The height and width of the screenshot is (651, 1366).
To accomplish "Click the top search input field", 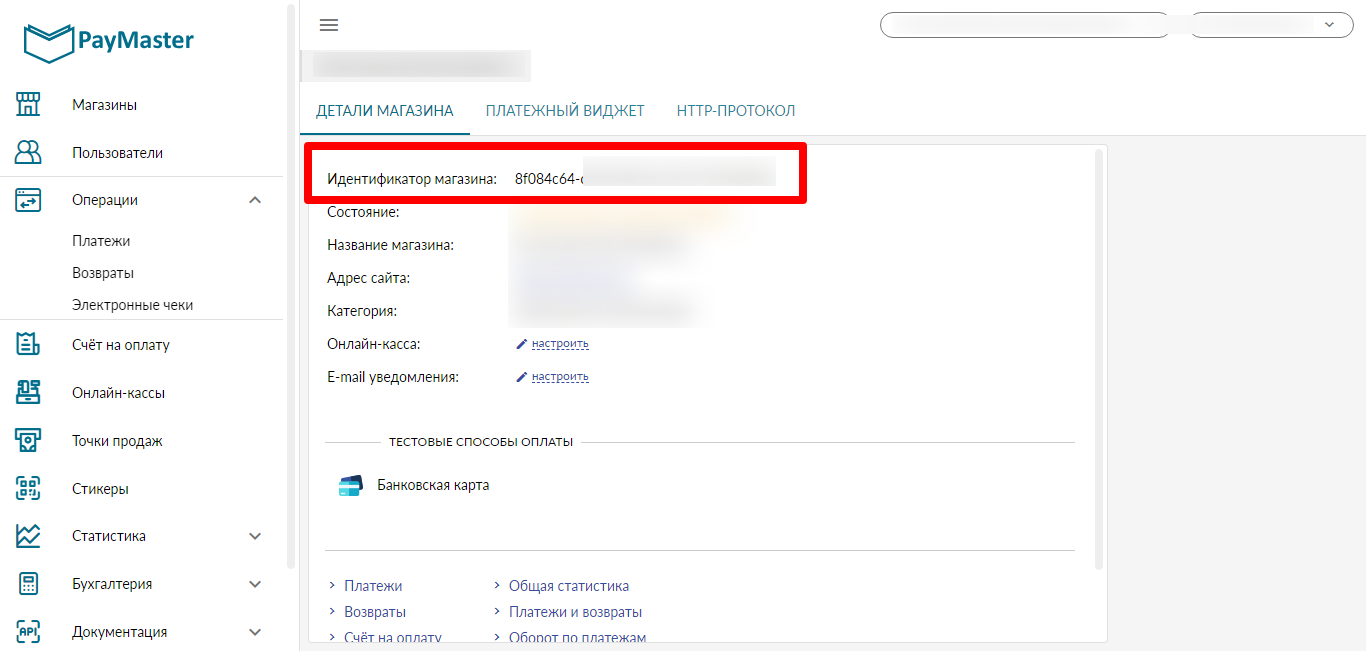I will tap(1024, 25).
